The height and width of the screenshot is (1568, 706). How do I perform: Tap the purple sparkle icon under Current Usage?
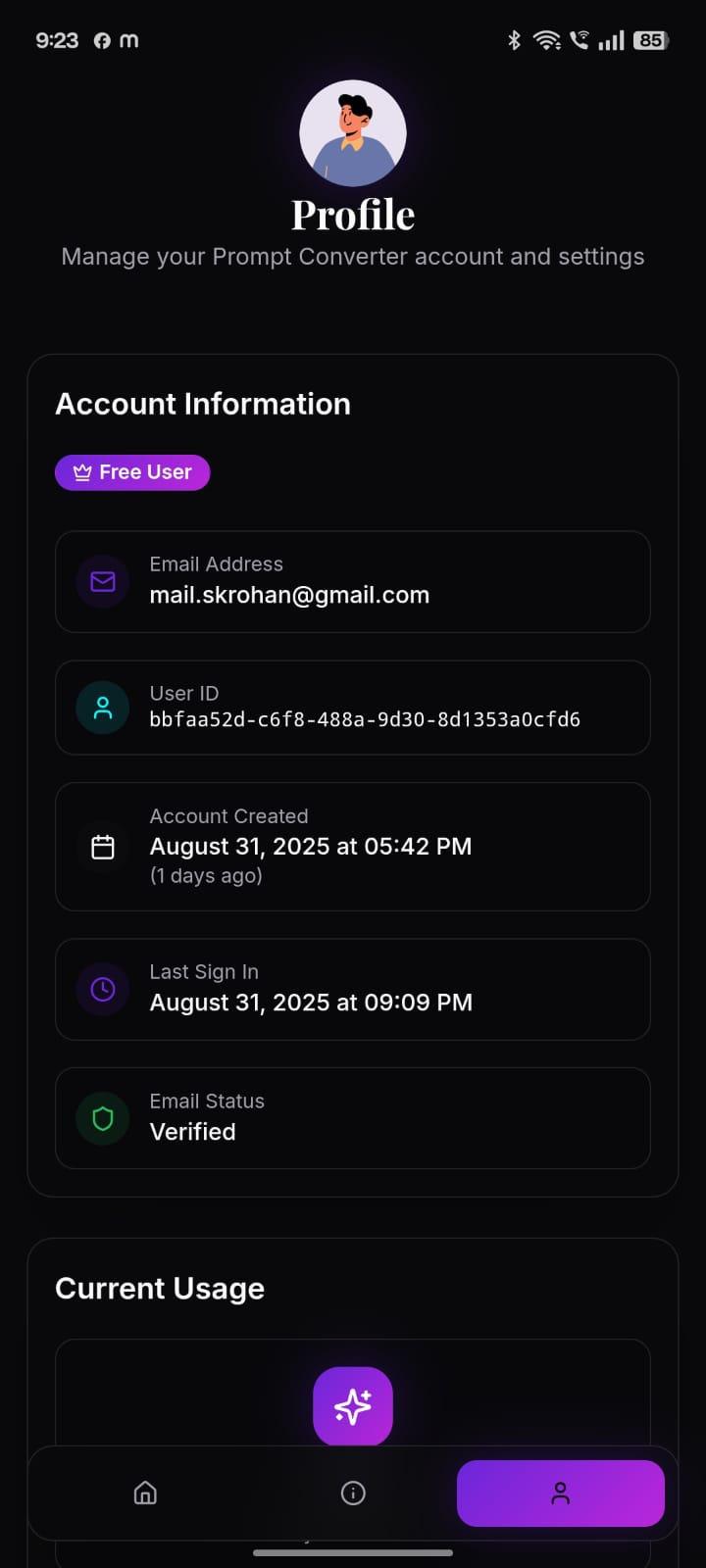pyautogui.click(x=353, y=1406)
